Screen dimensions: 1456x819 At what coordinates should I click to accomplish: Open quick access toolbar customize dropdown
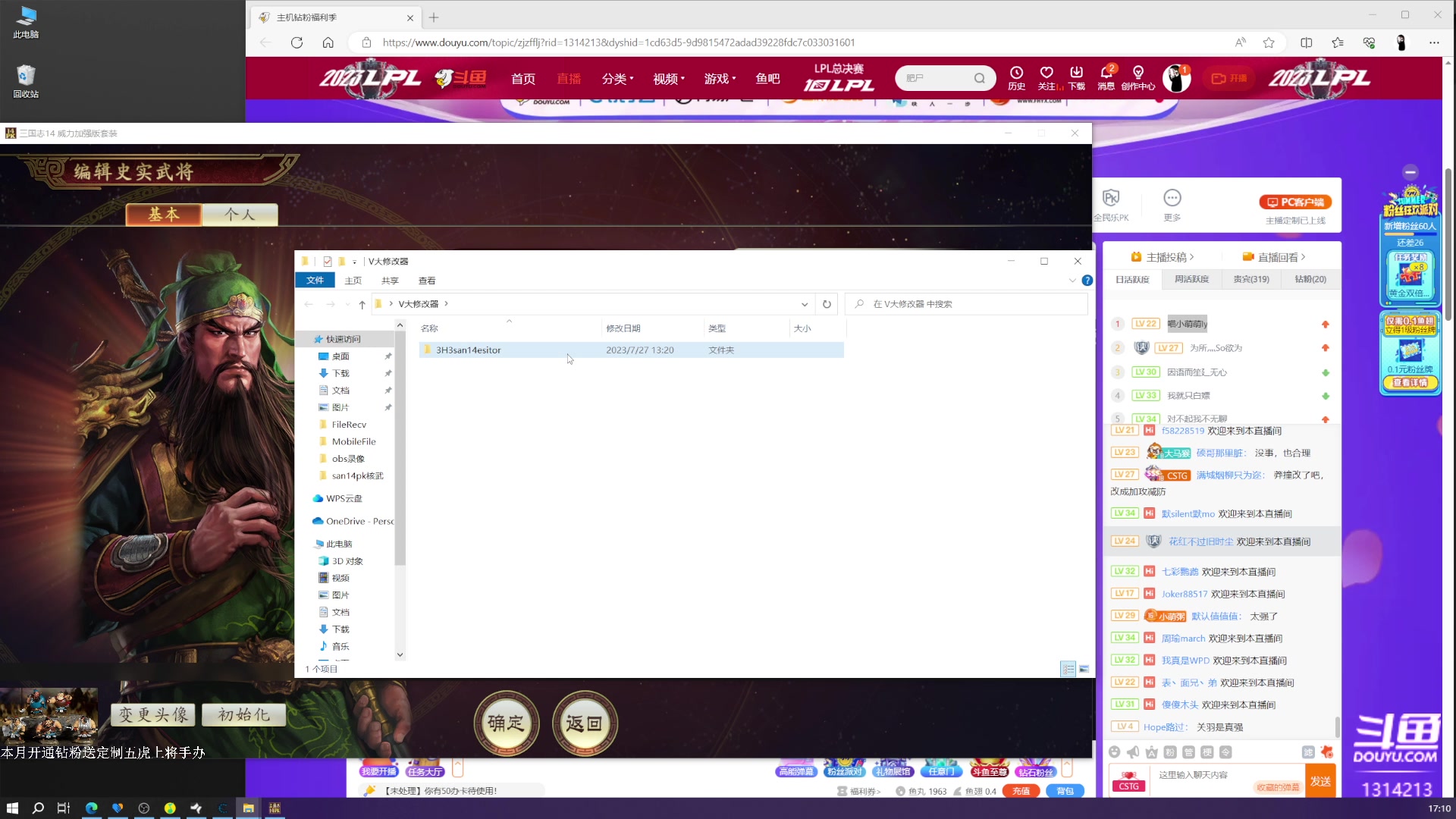(x=354, y=262)
